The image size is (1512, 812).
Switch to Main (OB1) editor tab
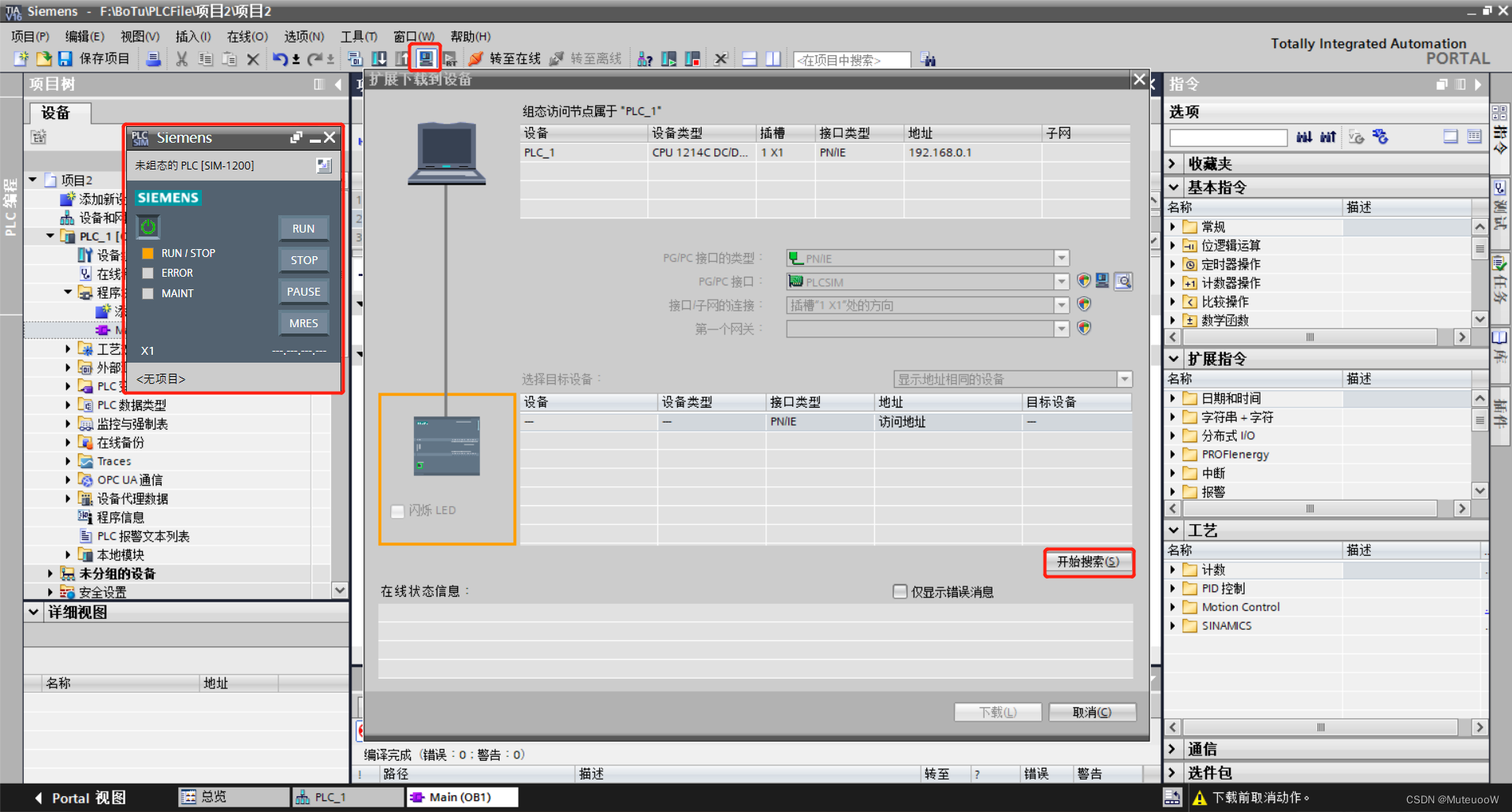tap(462, 797)
